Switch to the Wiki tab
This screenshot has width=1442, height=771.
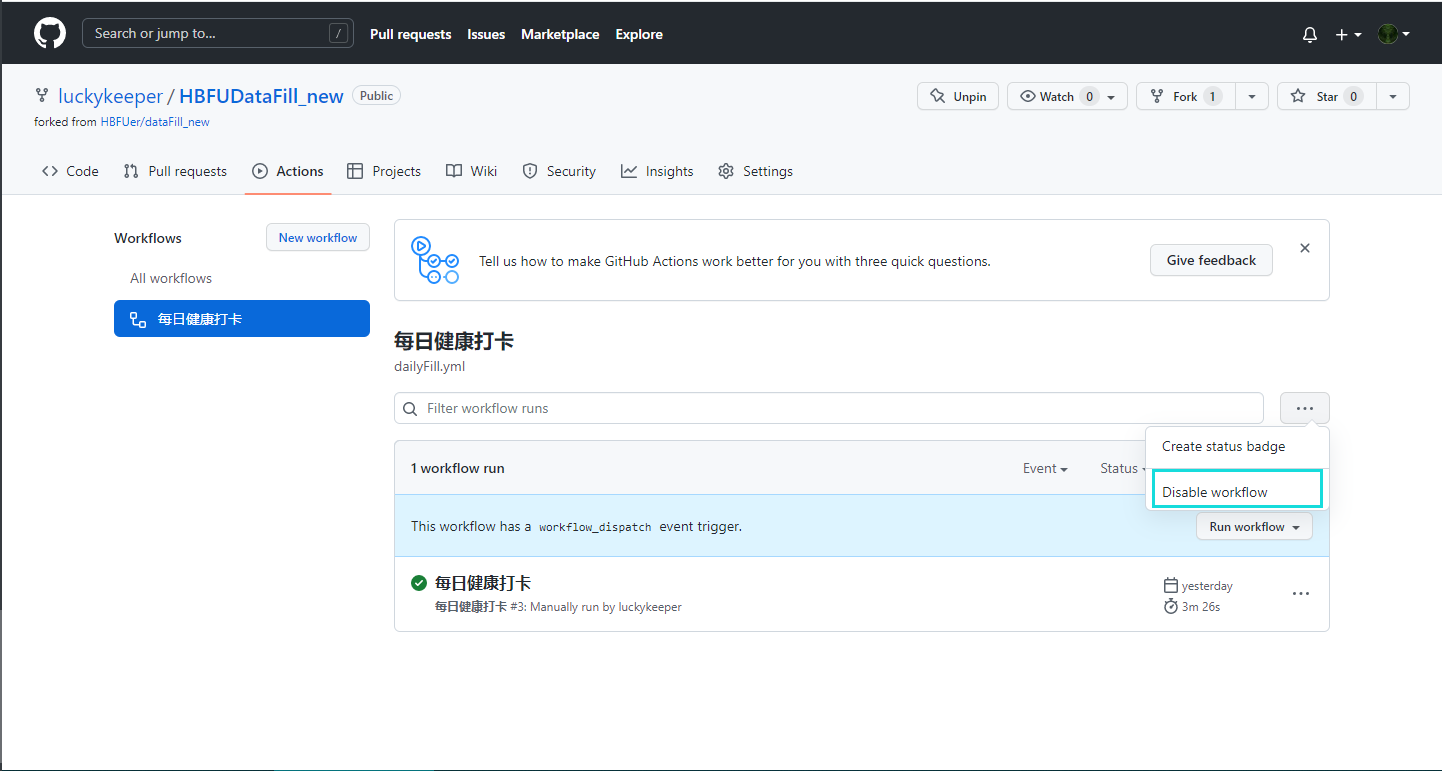[471, 171]
